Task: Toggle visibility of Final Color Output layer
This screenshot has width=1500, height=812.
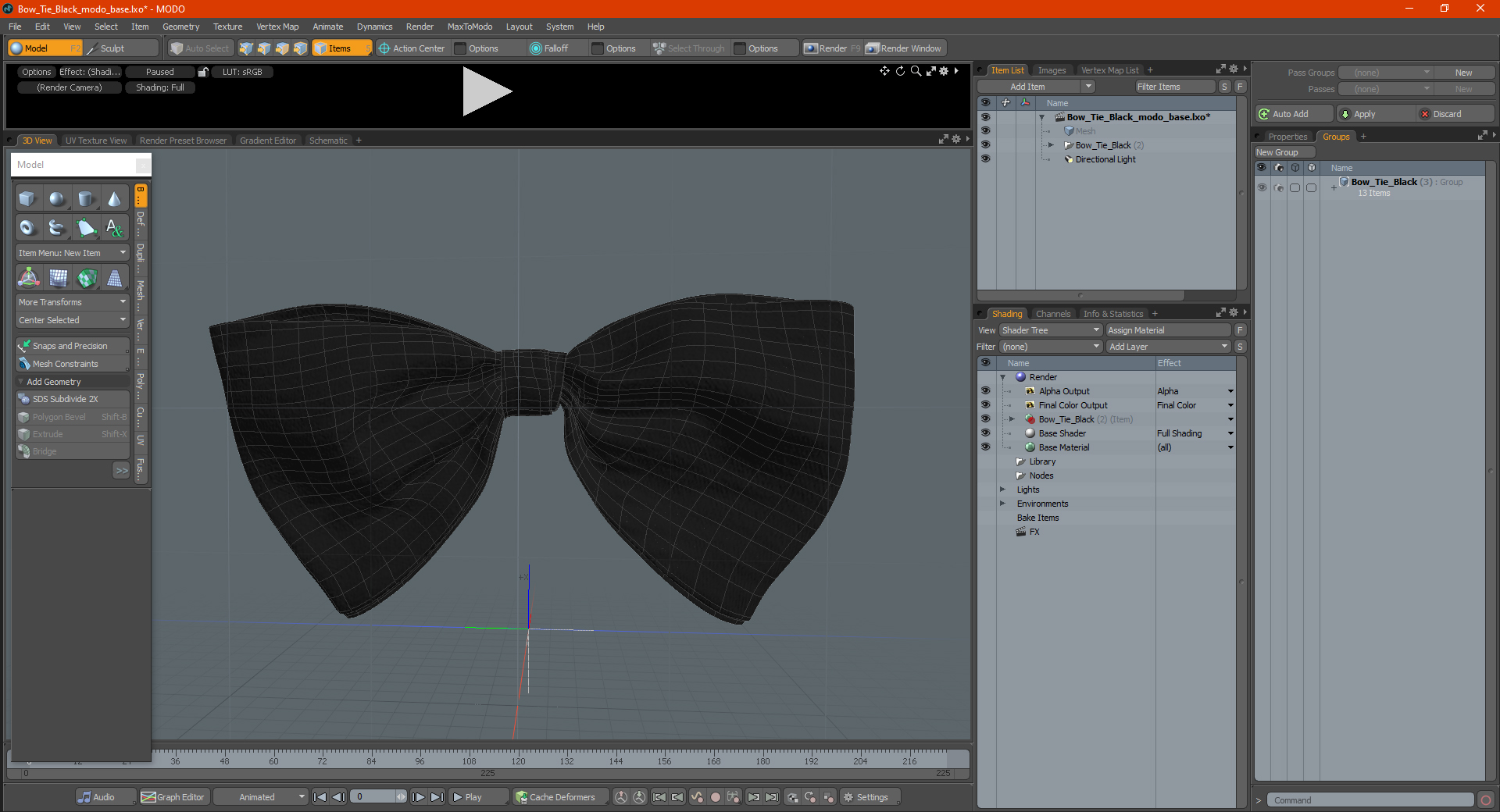Action: (985, 405)
